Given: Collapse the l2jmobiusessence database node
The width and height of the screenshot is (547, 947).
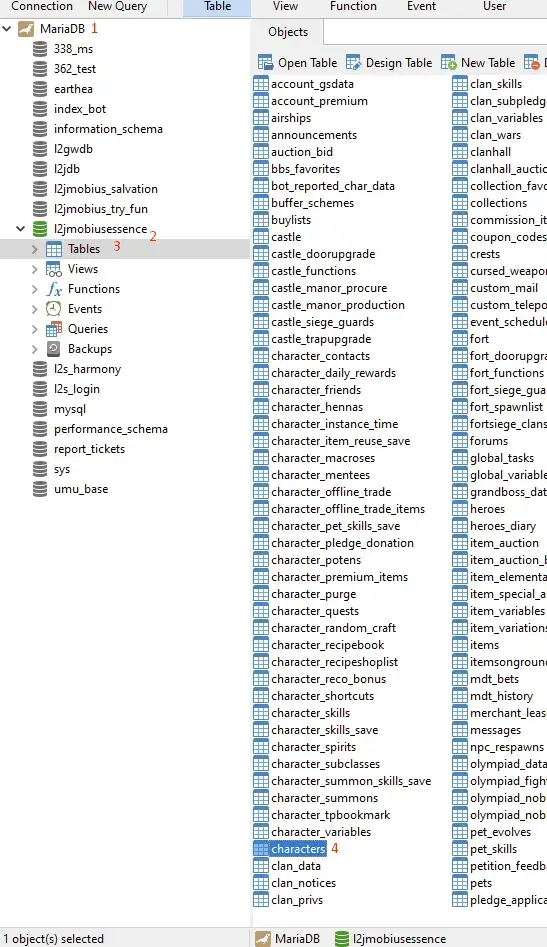Looking at the screenshot, I should [x=21, y=229].
